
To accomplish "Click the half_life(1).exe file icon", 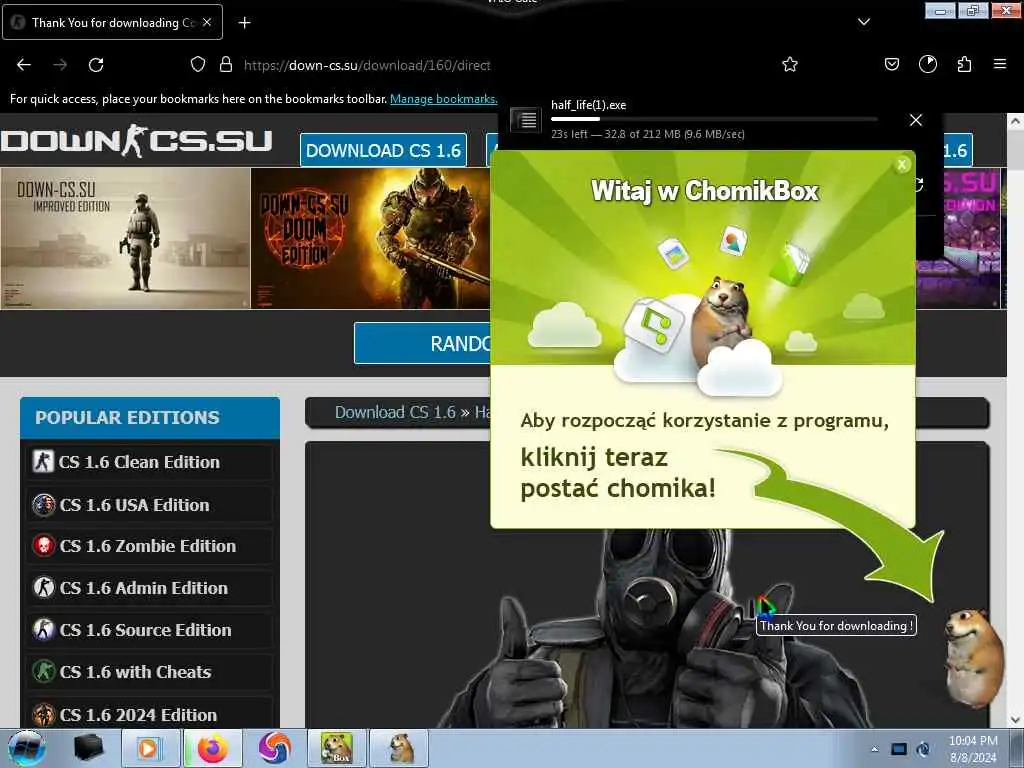I will point(525,120).
